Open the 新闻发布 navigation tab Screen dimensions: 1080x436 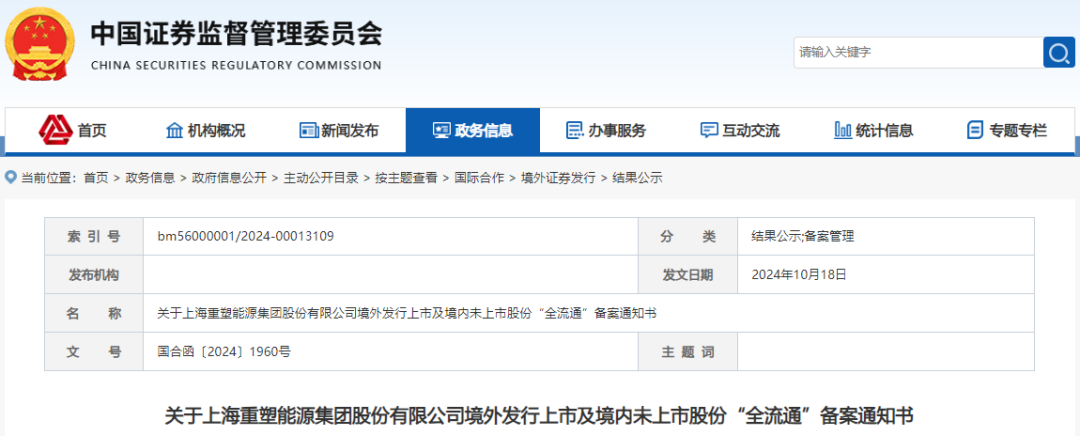(339, 129)
